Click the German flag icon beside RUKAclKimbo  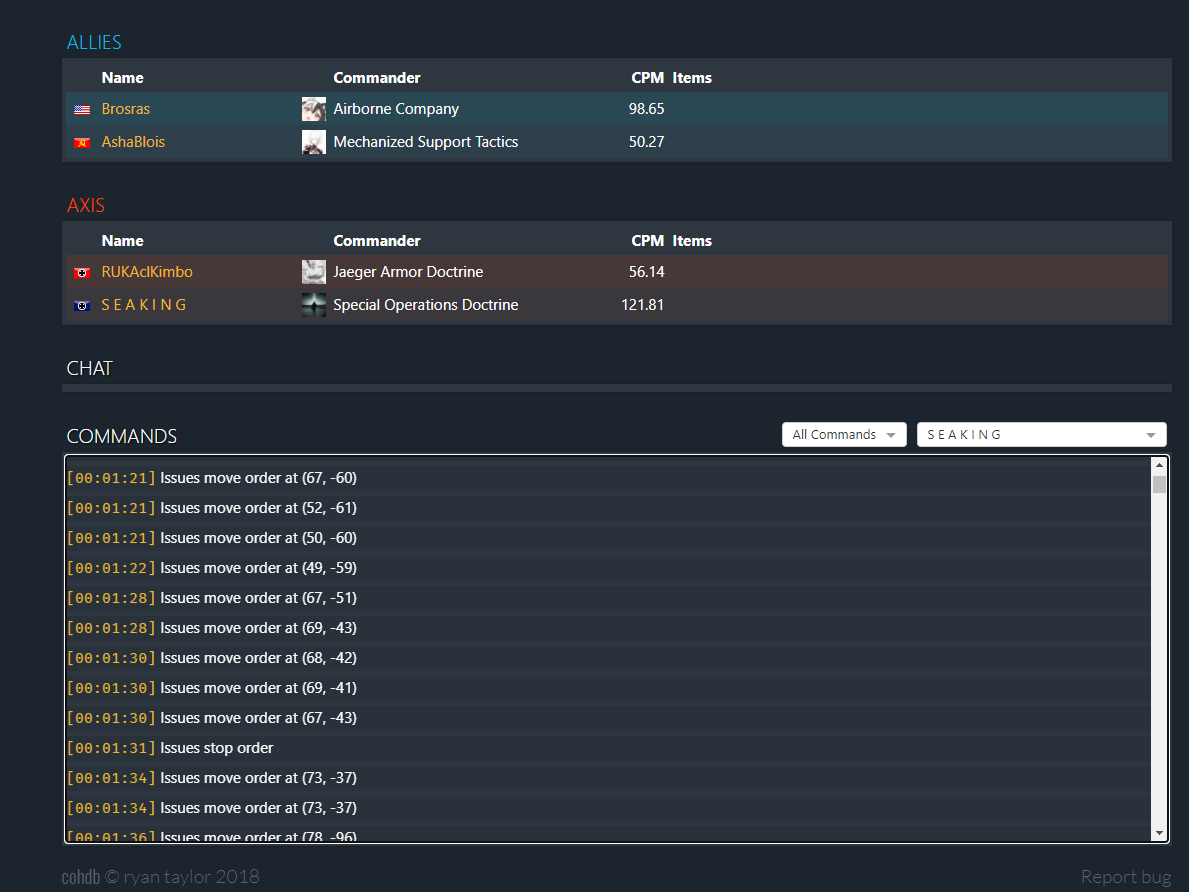tap(82, 273)
